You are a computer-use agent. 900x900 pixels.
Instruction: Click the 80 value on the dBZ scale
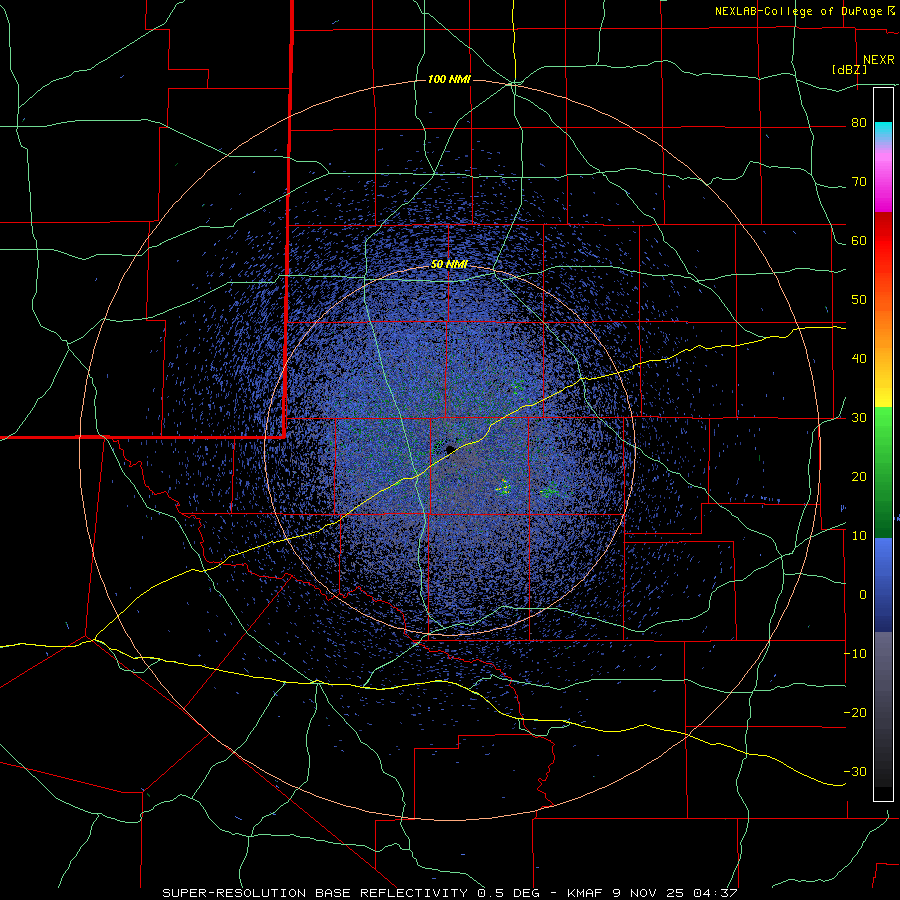coord(859,123)
